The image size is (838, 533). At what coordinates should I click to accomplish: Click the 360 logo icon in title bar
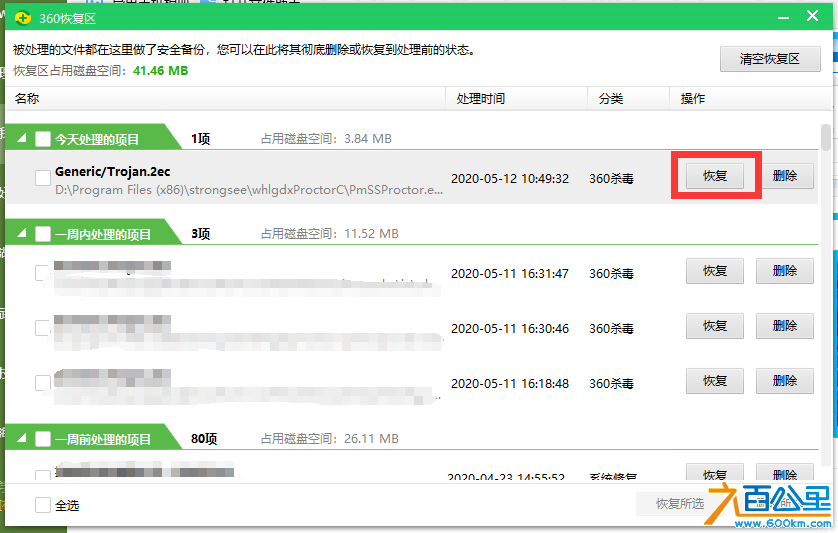coord(23,18)
